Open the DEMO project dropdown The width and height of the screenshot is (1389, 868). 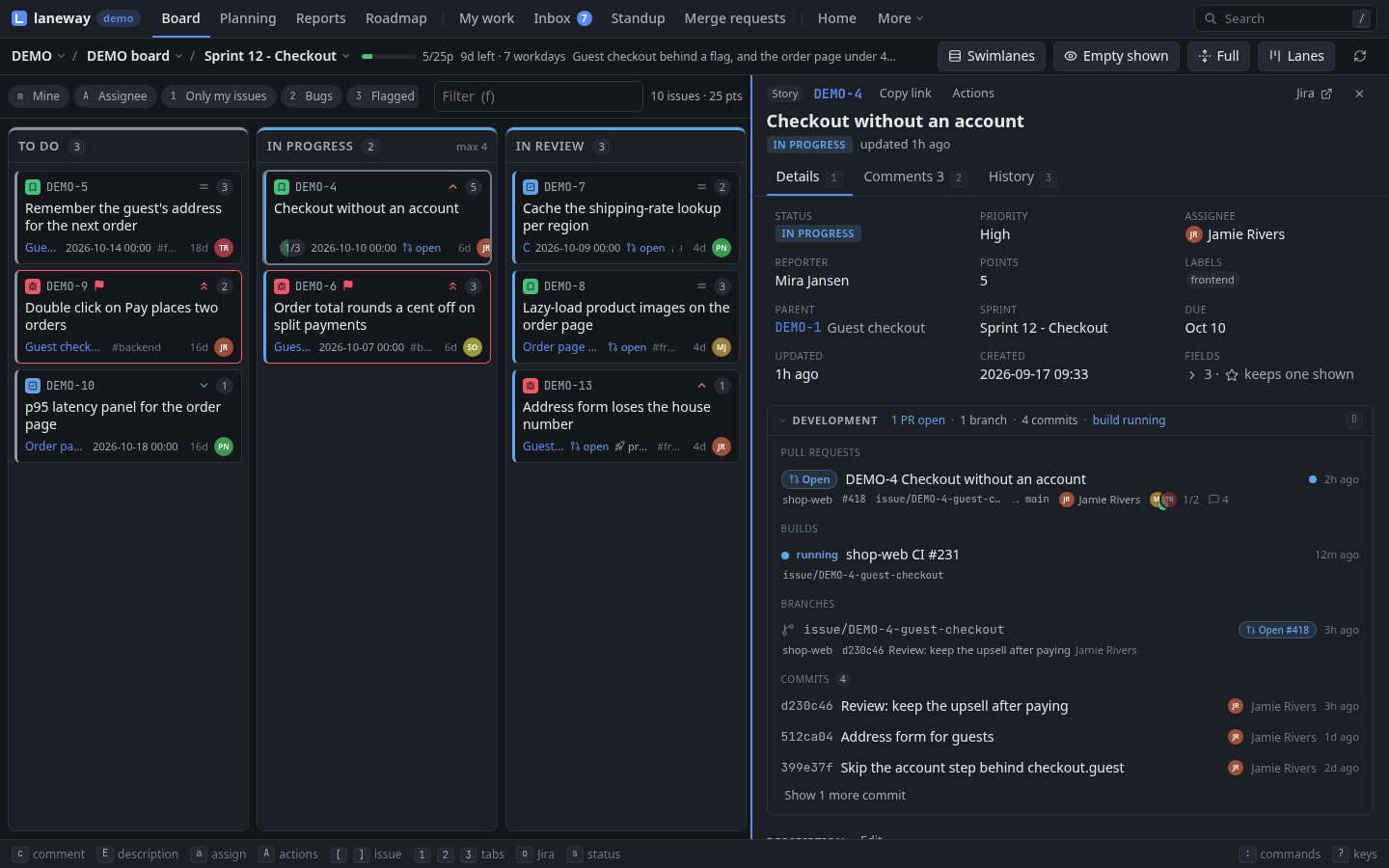(x=39, y=56)
